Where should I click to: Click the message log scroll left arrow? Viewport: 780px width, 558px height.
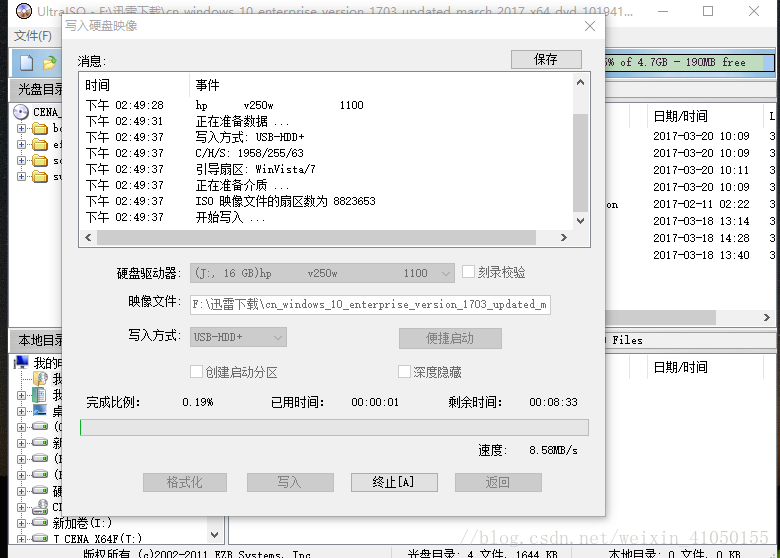88,238
